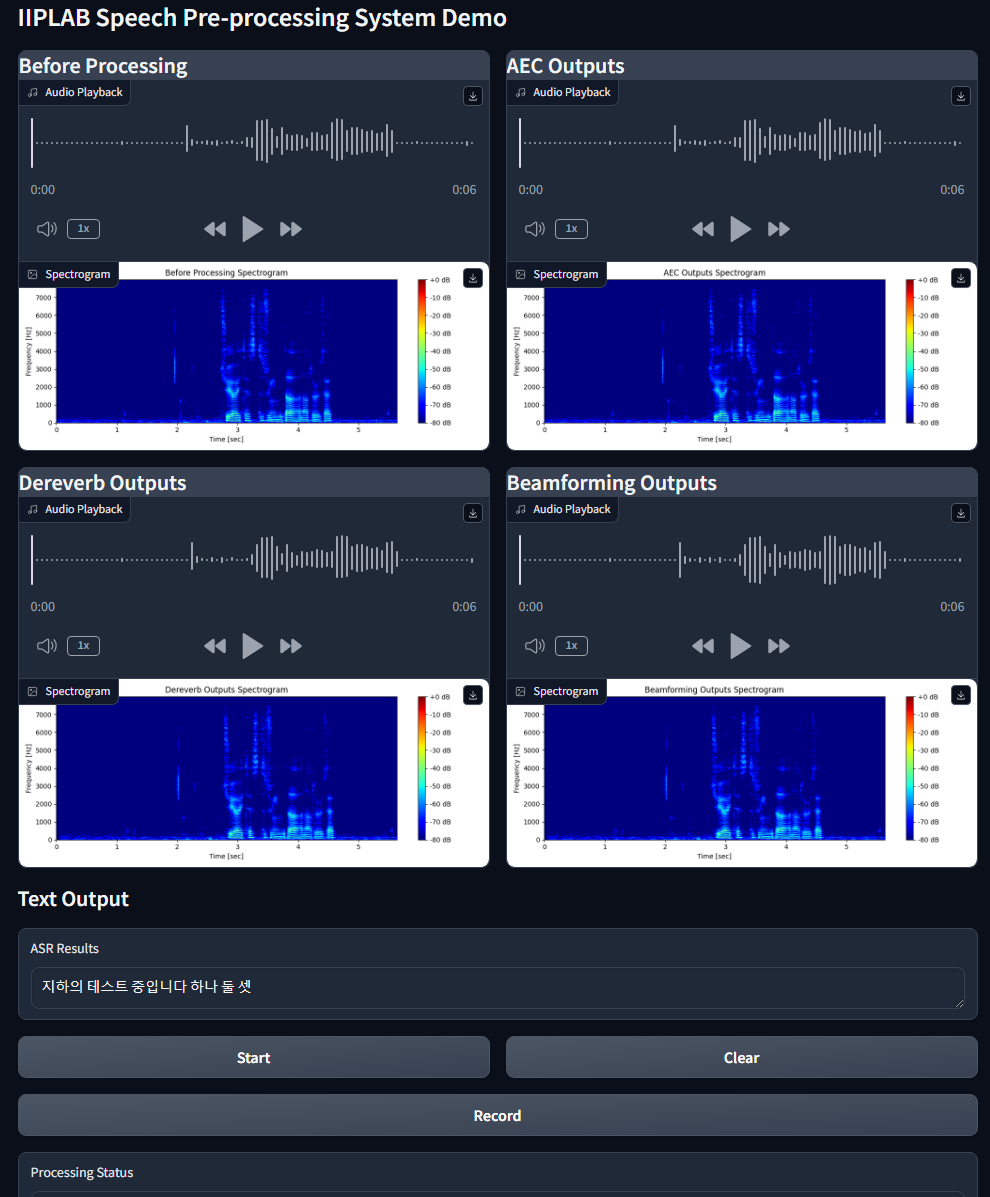Play the Beamforming Outputs audio
Screen dimensions: 990x1197
741,646
